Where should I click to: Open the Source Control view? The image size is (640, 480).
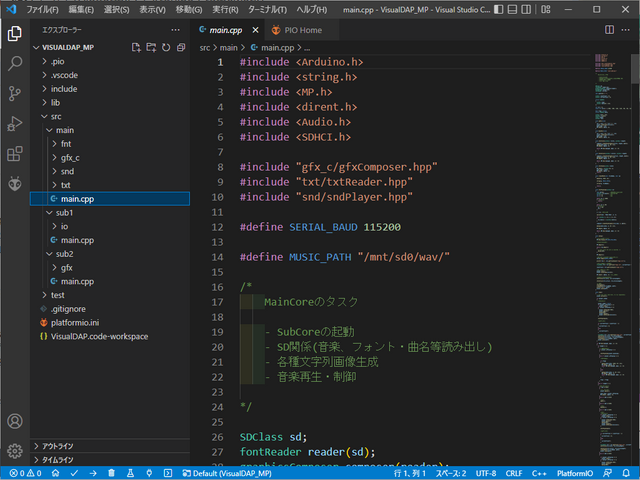pyautogui.click(x=15, y=93)
